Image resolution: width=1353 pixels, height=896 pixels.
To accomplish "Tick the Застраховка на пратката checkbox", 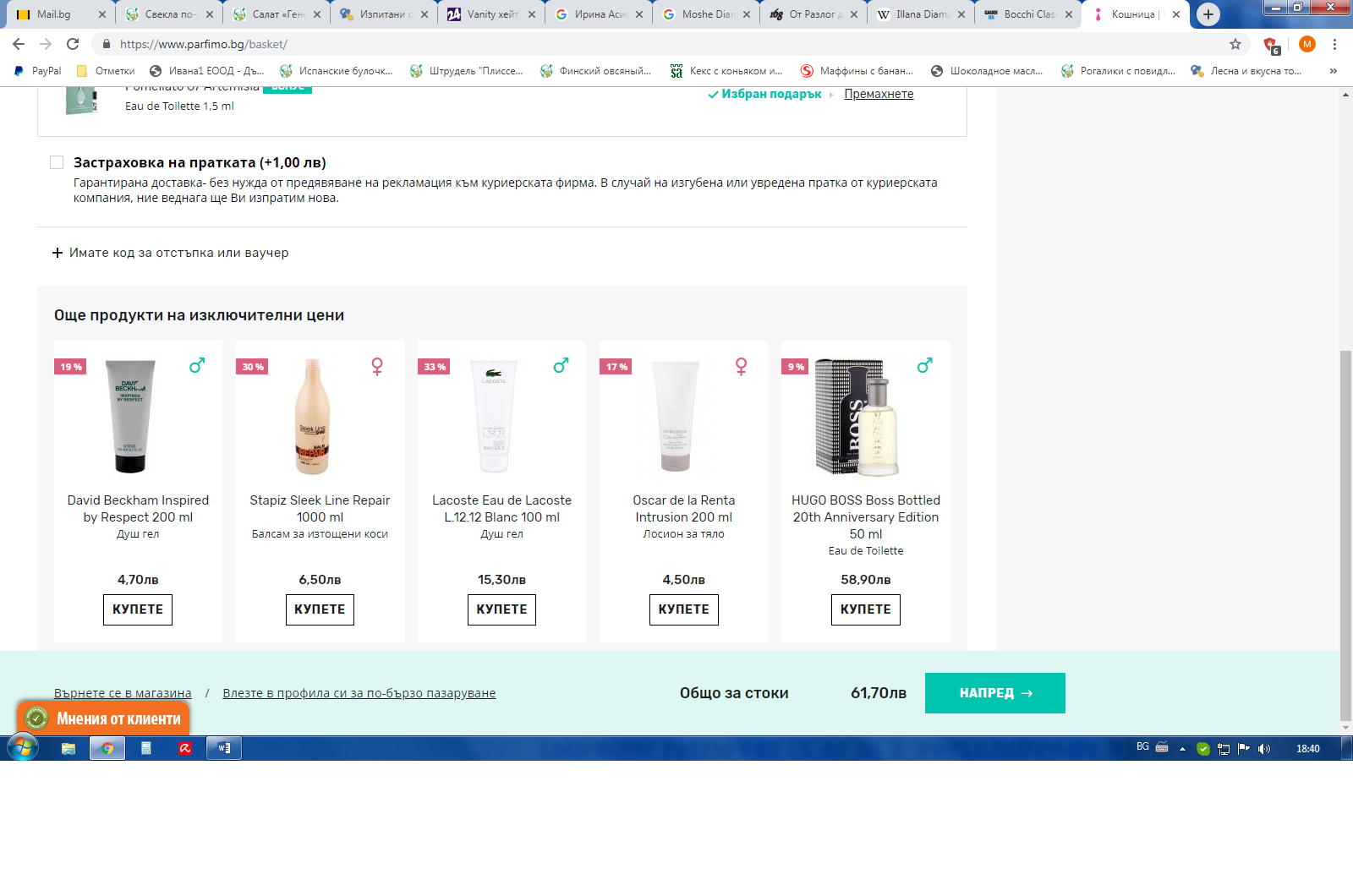I will click(x=57, y=162).
